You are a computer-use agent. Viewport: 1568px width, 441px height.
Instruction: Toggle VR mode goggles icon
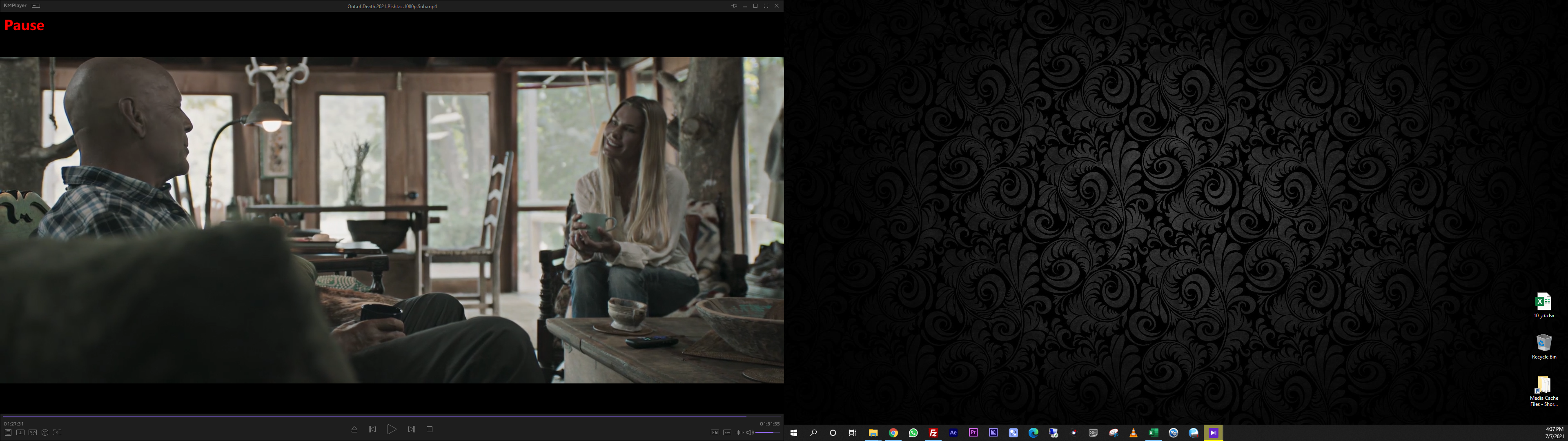point(33,432)
